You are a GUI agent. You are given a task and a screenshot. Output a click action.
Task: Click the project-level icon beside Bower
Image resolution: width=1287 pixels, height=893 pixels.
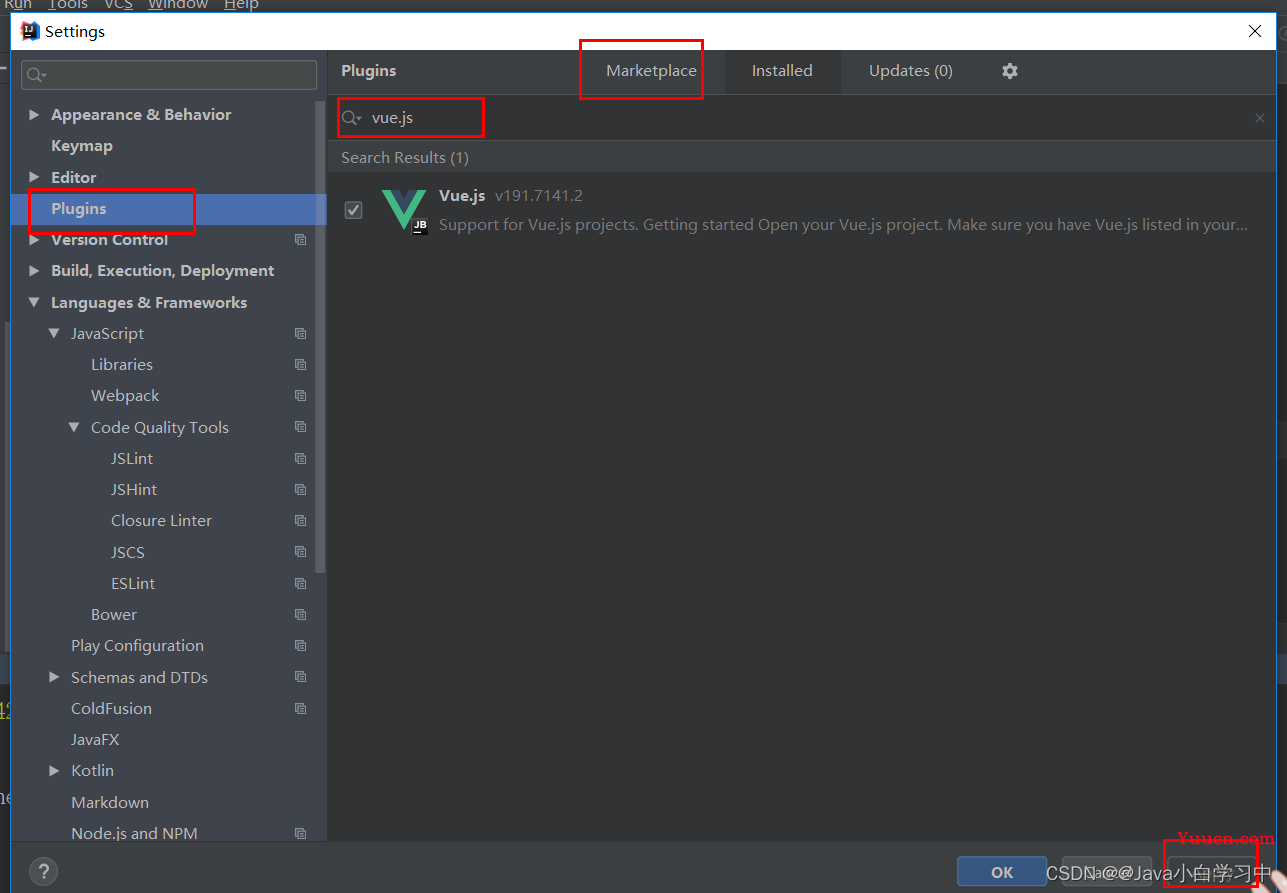pos(300,615)
